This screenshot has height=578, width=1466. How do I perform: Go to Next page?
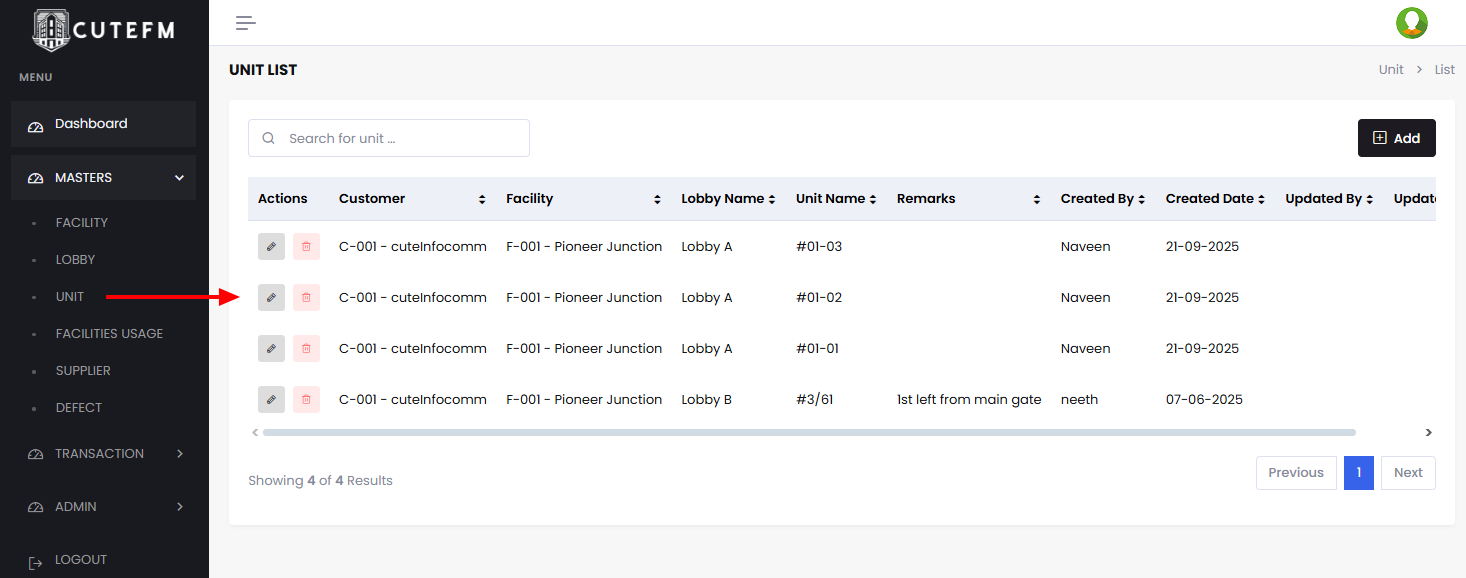coord(1407,473)
